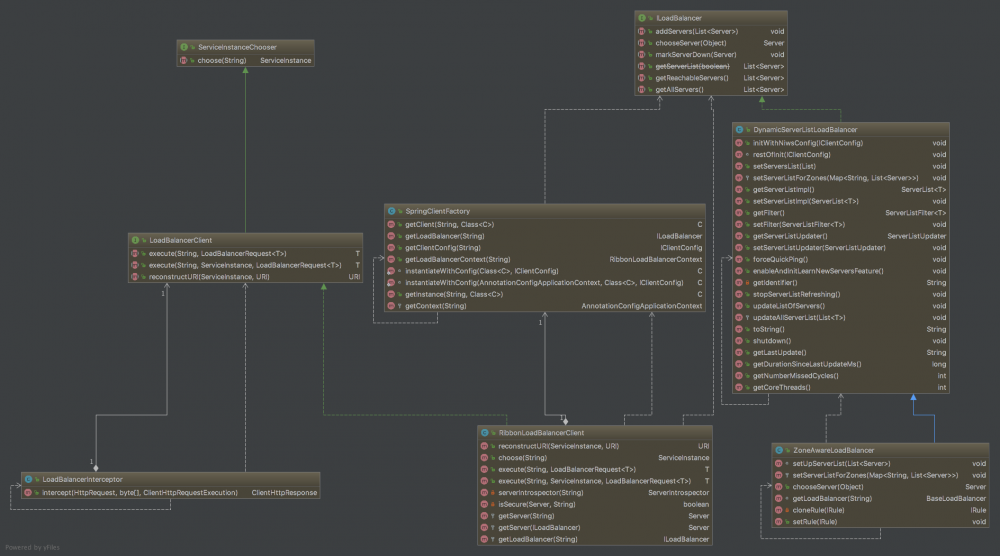Image resolution: width=1000 pixels, height=556 pixels.
Task: Click the LoadBalancerInterceptor class icon
Action: point(29,479)
